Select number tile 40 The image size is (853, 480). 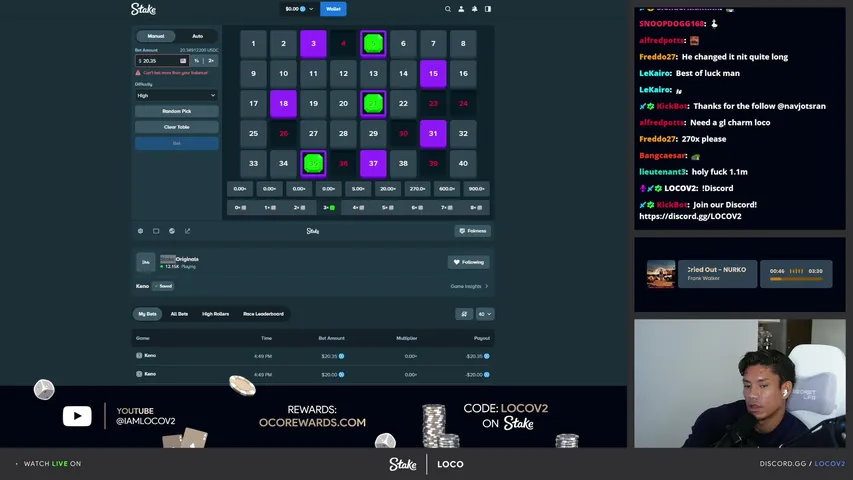463,163
